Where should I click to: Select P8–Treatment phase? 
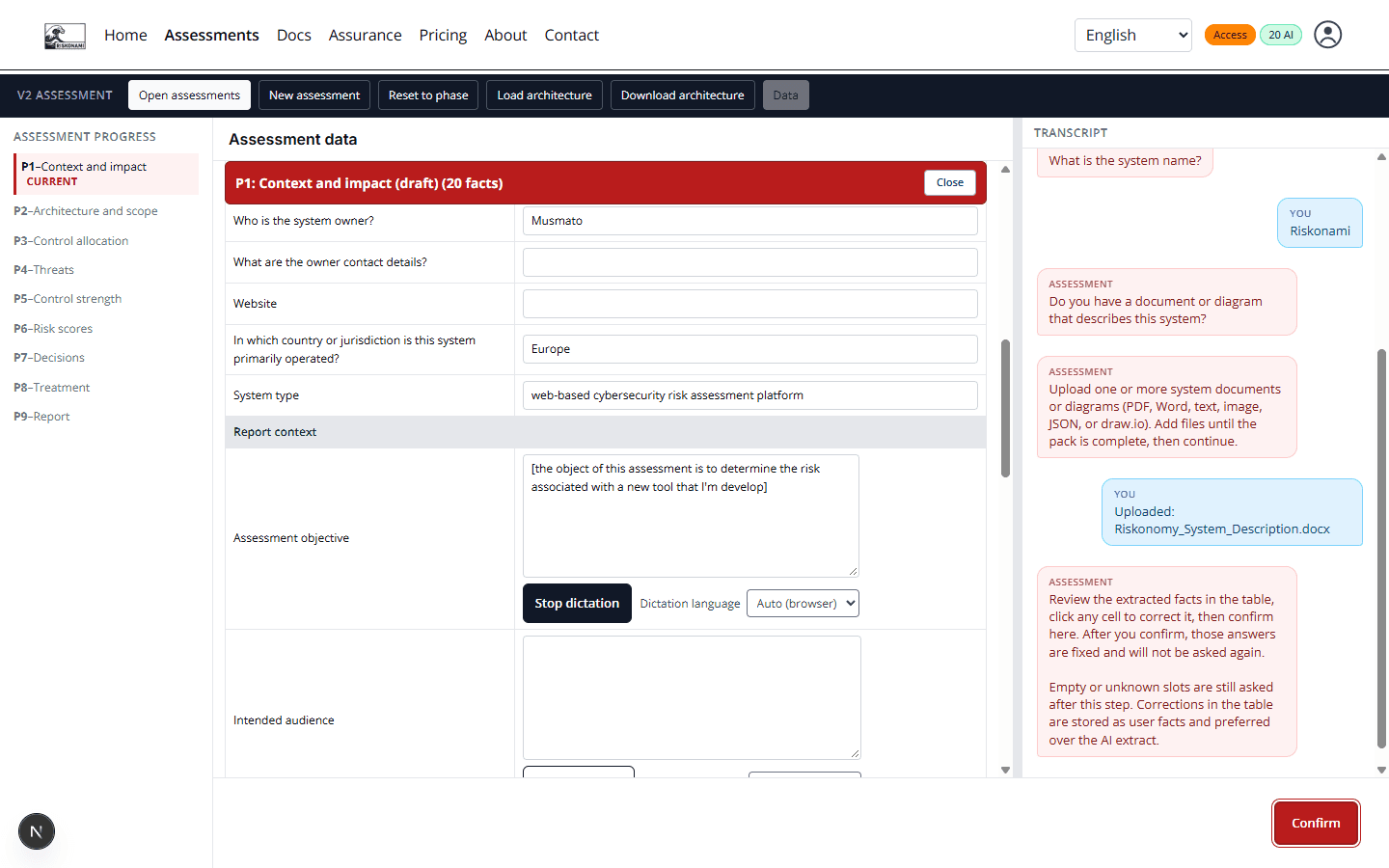[52, 388]
